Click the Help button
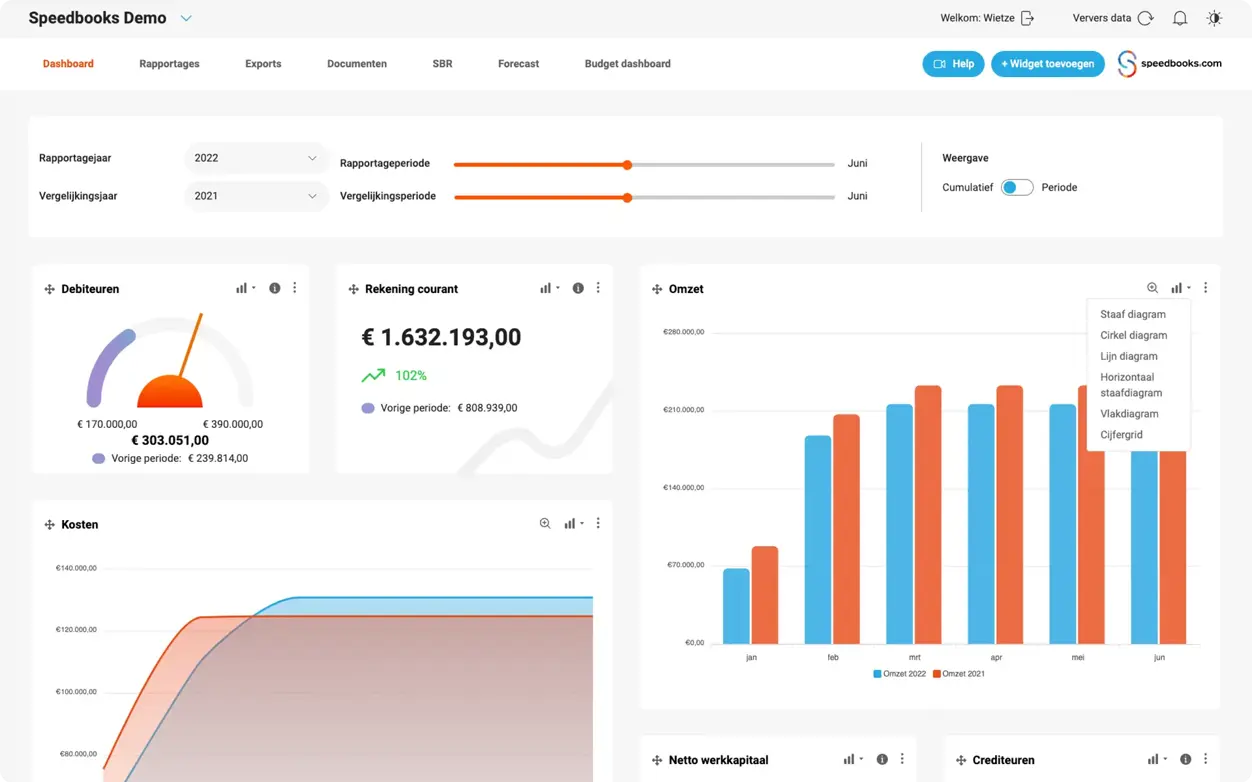 point(953,64)
